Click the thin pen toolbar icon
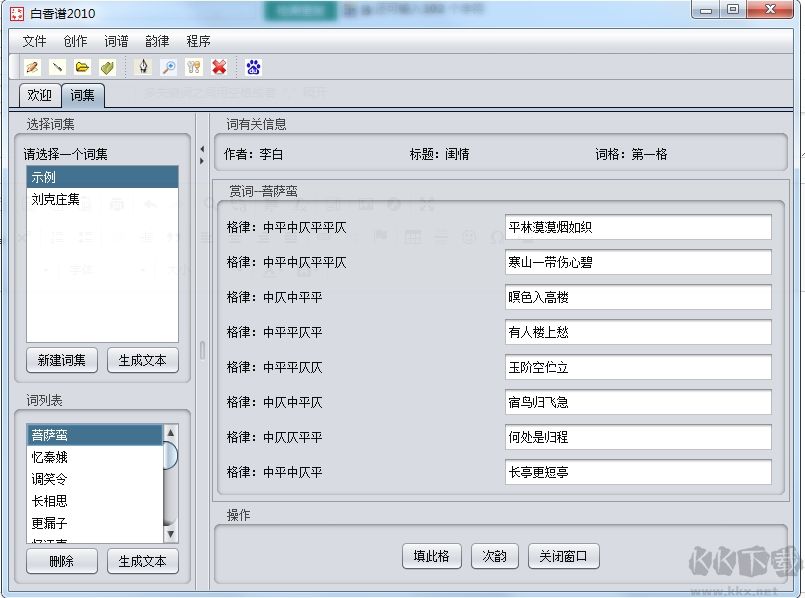This screenshot has width=805, height=598. 58,67
